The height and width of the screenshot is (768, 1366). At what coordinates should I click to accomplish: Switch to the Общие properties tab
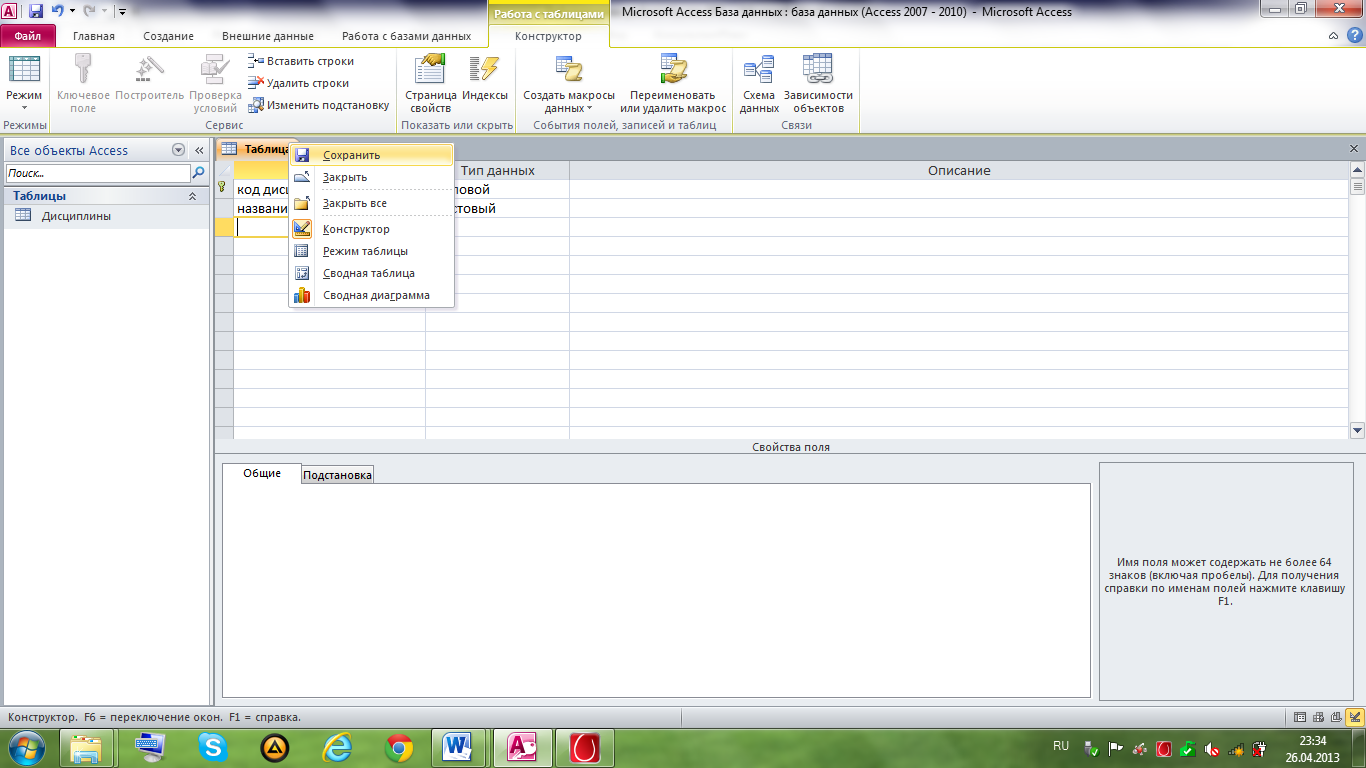point(262,473)
